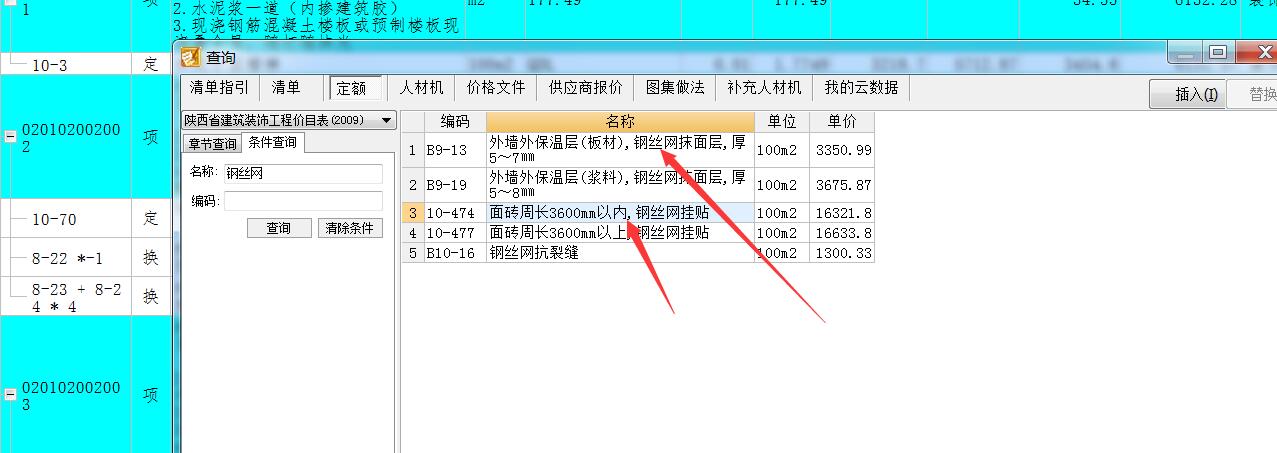Switch to the 清单 tab
Screen dimensions: 1277x453
pos(286,88)
